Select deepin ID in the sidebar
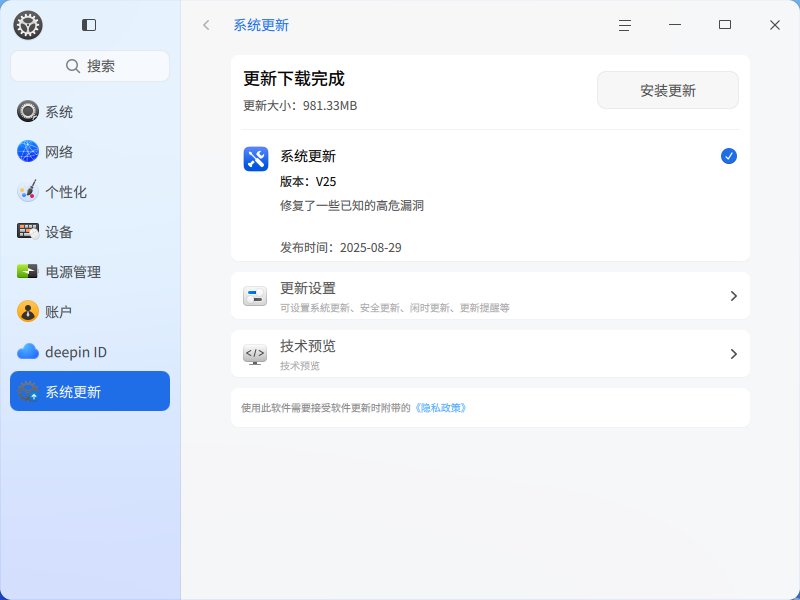Image resolution: width=800 pixels, height=600 pixels. pos(90,352)
